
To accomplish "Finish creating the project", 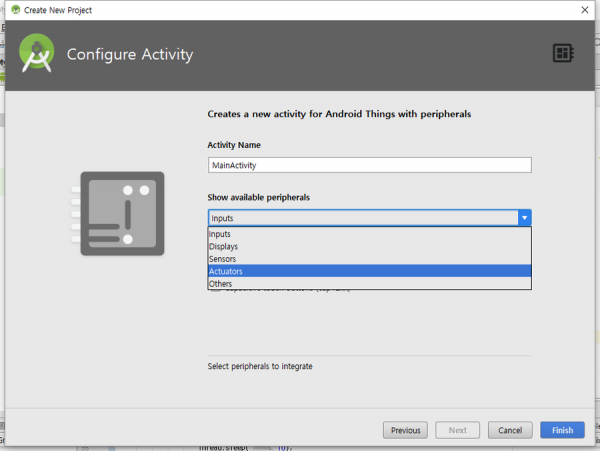I will [562, 430].
